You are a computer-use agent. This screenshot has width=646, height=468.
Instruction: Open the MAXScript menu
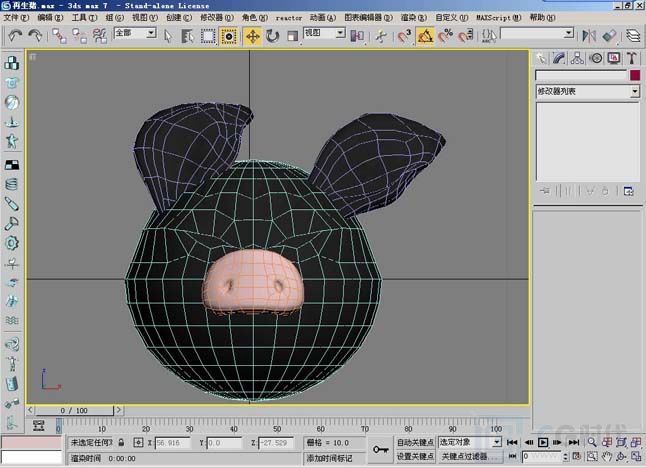coord(499,18)
